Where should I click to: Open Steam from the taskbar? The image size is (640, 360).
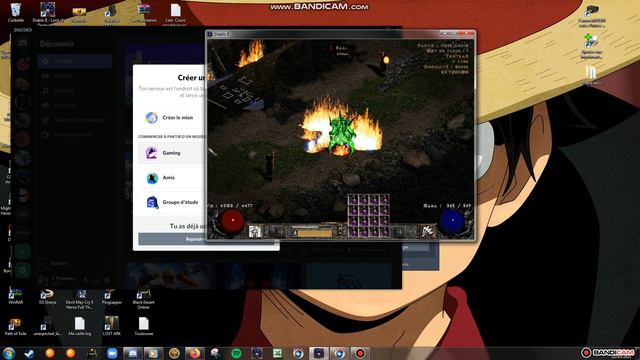pyautogui.click(x=29, y=353)
